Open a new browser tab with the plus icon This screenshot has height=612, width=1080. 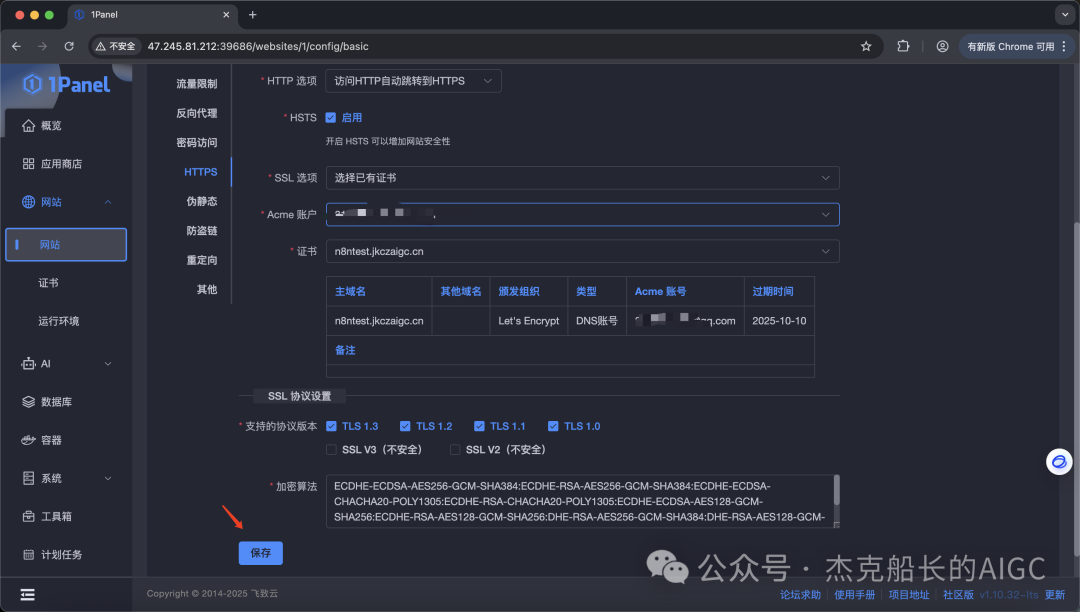253,14
